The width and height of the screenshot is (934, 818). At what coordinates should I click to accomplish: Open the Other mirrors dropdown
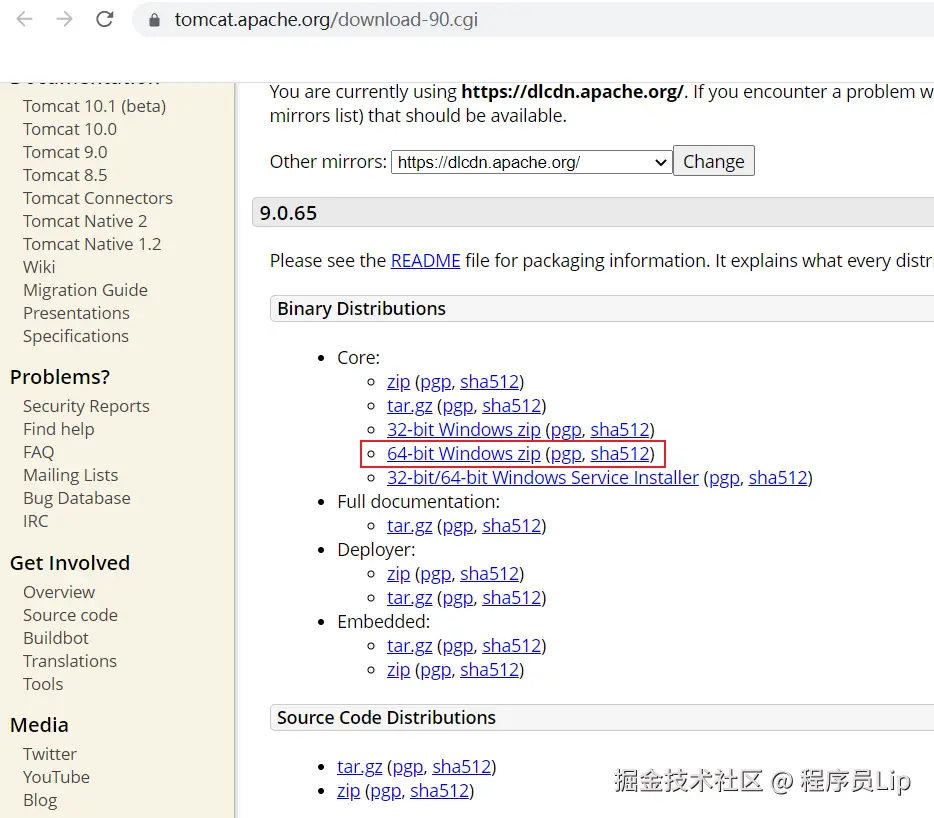pyautogui.click(x=531, y=162)
